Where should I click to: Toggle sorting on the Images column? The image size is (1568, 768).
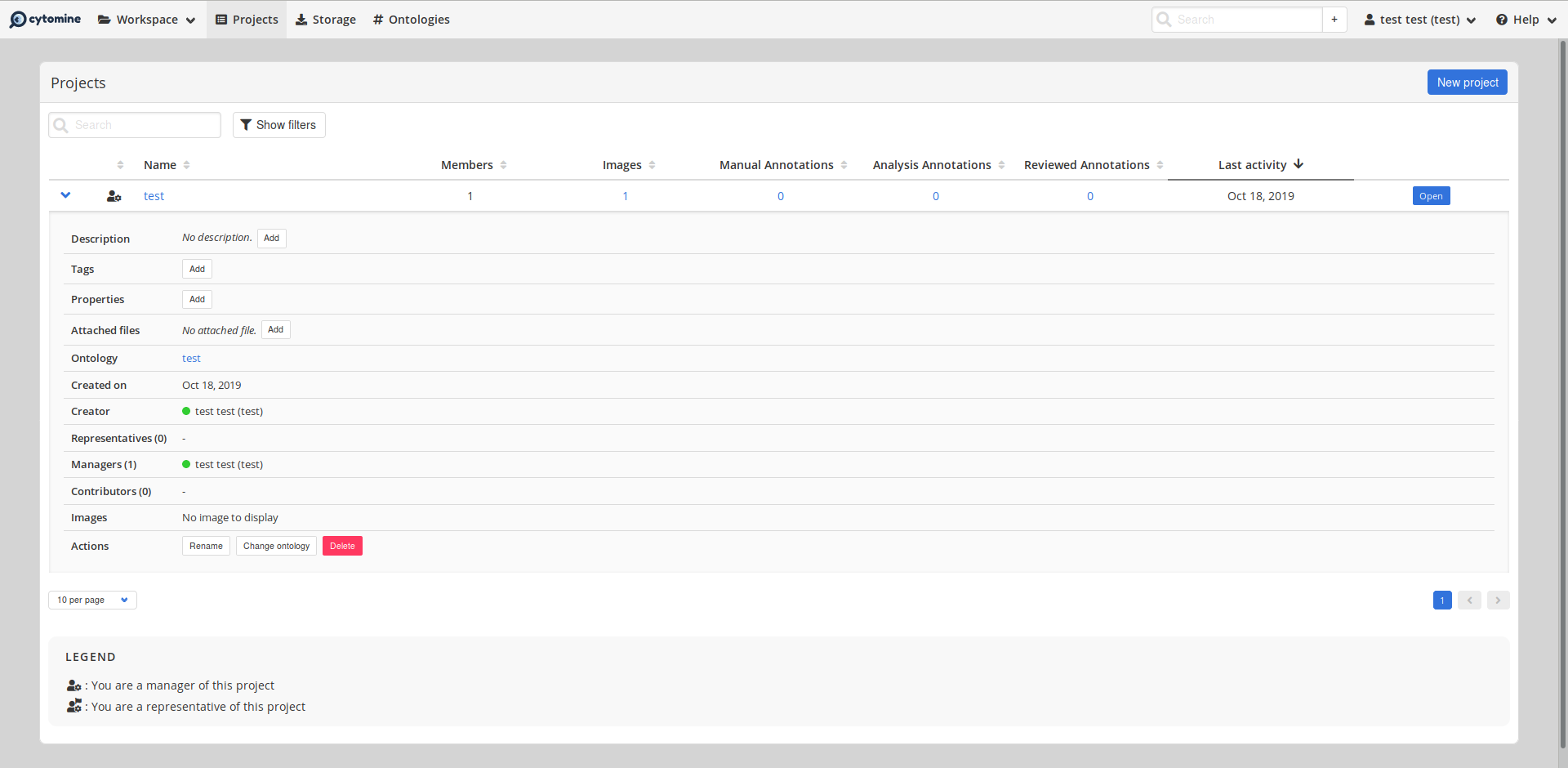point(652,164)
